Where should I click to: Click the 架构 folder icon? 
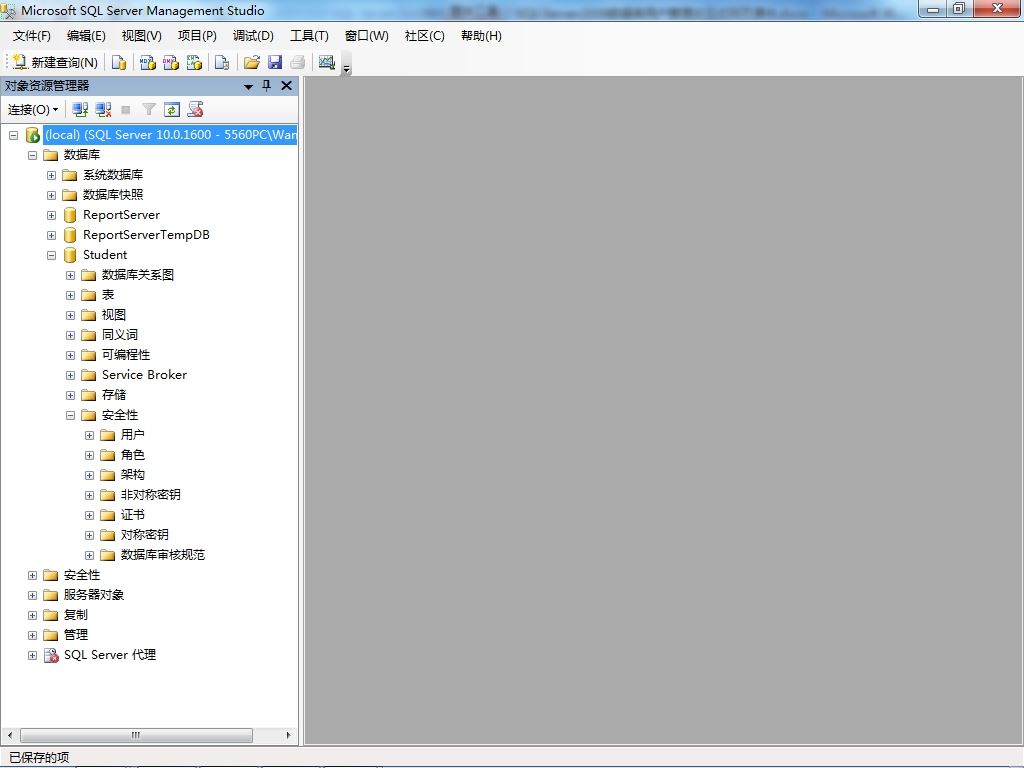coord(108,475)
